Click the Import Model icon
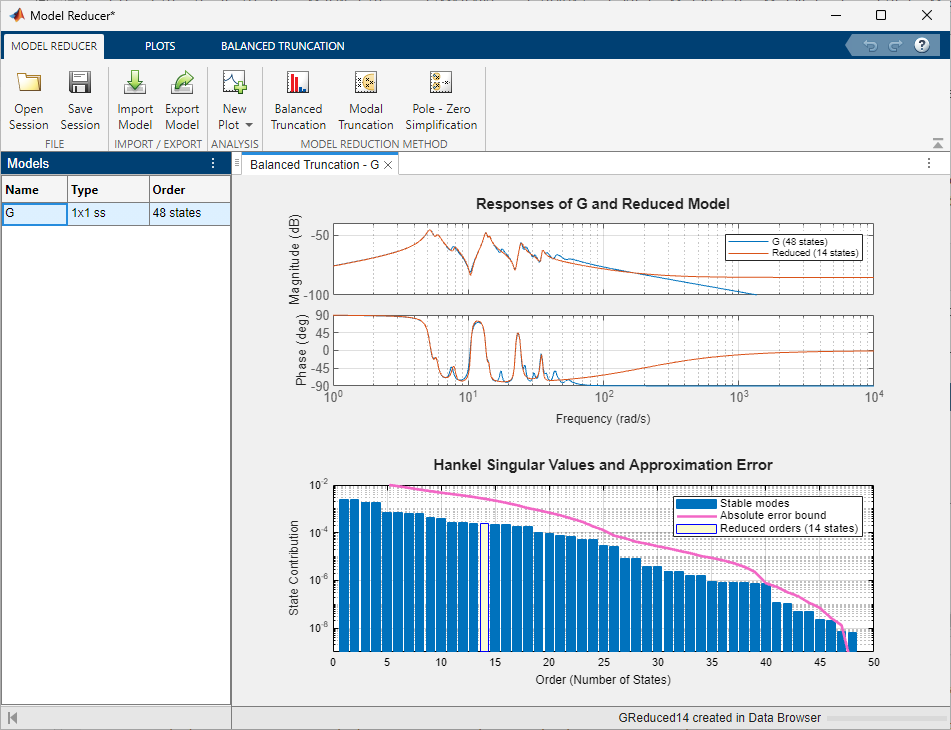Image resolution: width=951 pixels, height=730 pixels. click(135, 84)
